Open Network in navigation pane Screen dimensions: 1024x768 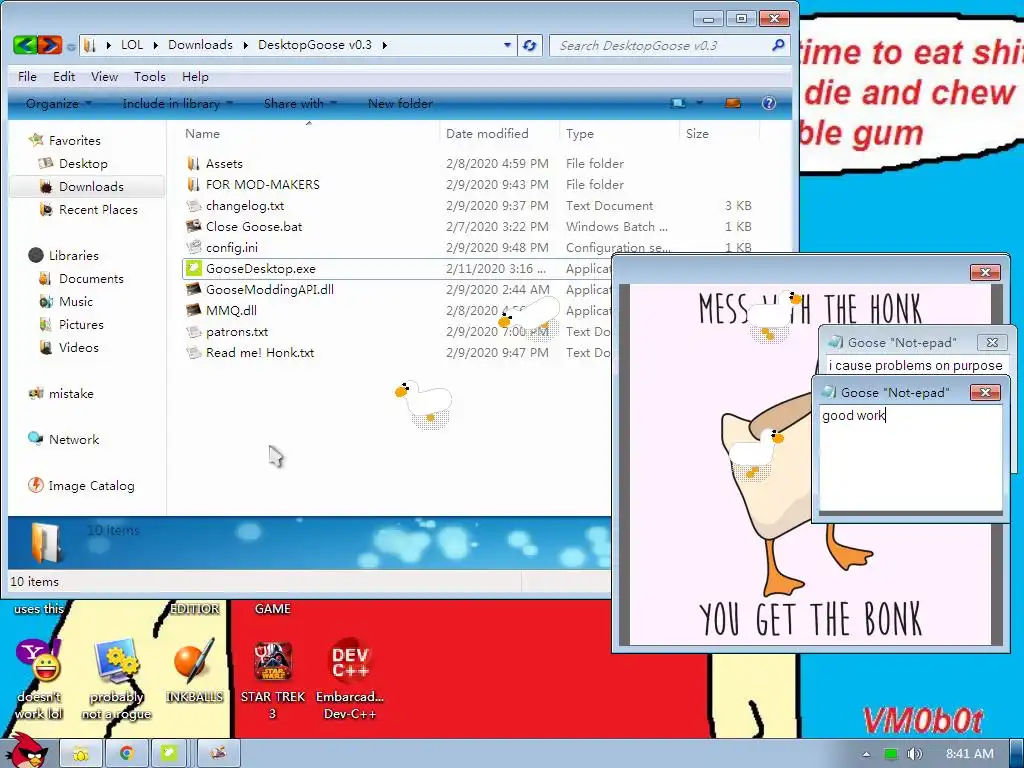(x=74, y=440)
